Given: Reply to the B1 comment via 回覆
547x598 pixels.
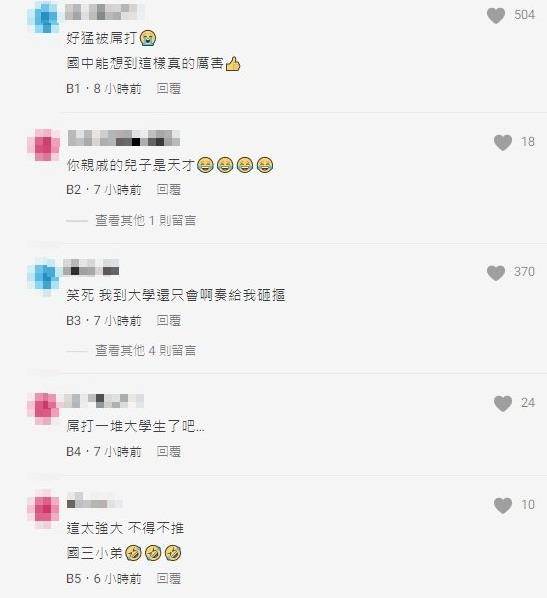Looking at the screenshot, I should [169, 88].
